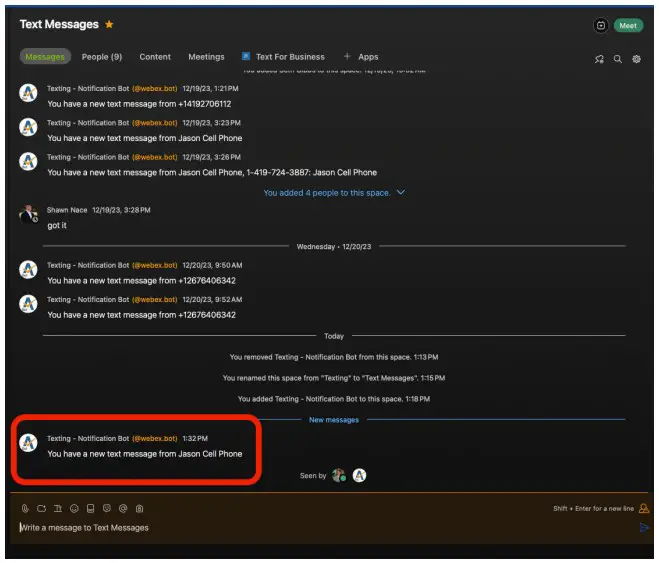Screen dimensions: 659x563
Task: Click the Text For Business app icon
Action: (246, 56)
